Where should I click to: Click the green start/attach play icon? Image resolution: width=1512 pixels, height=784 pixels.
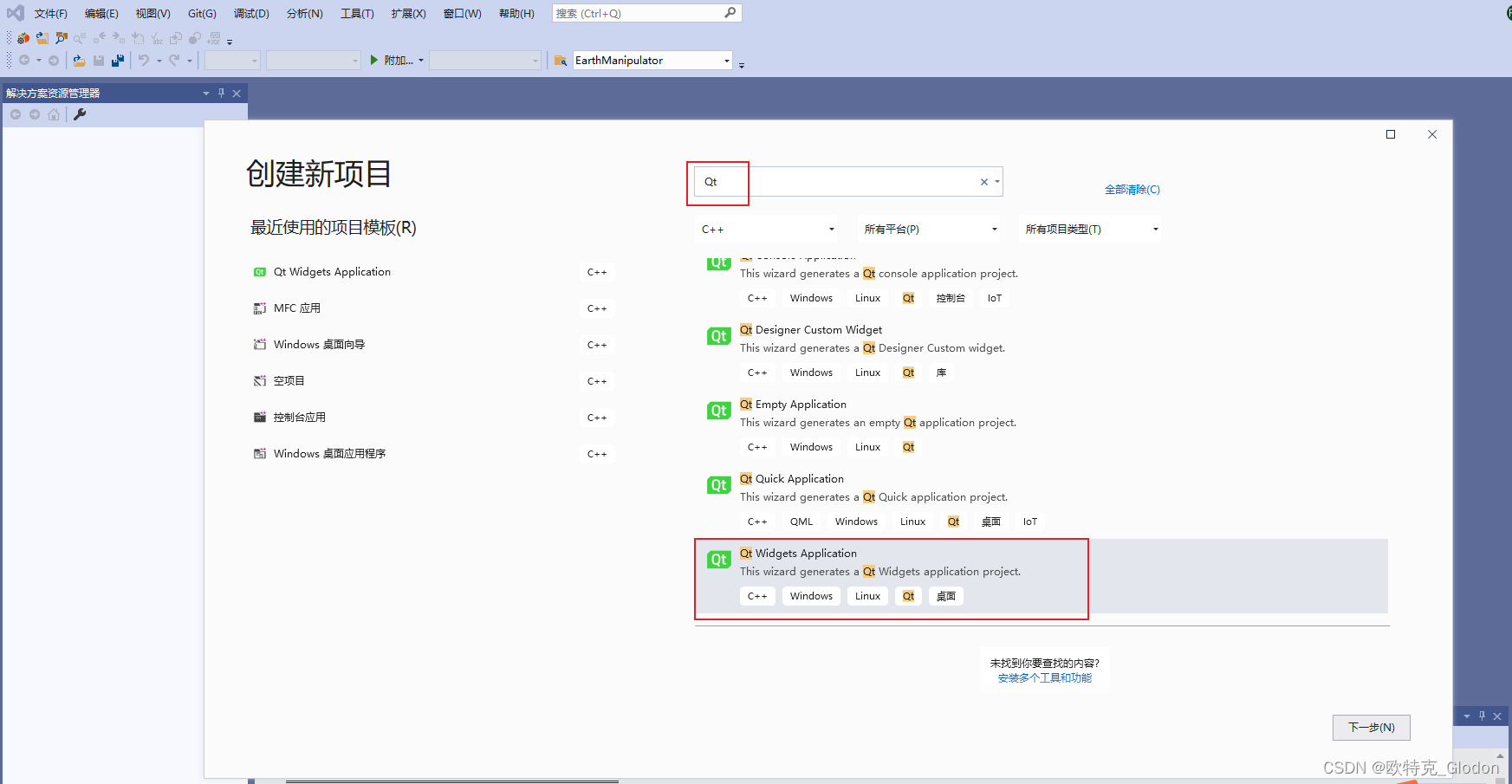374,61
